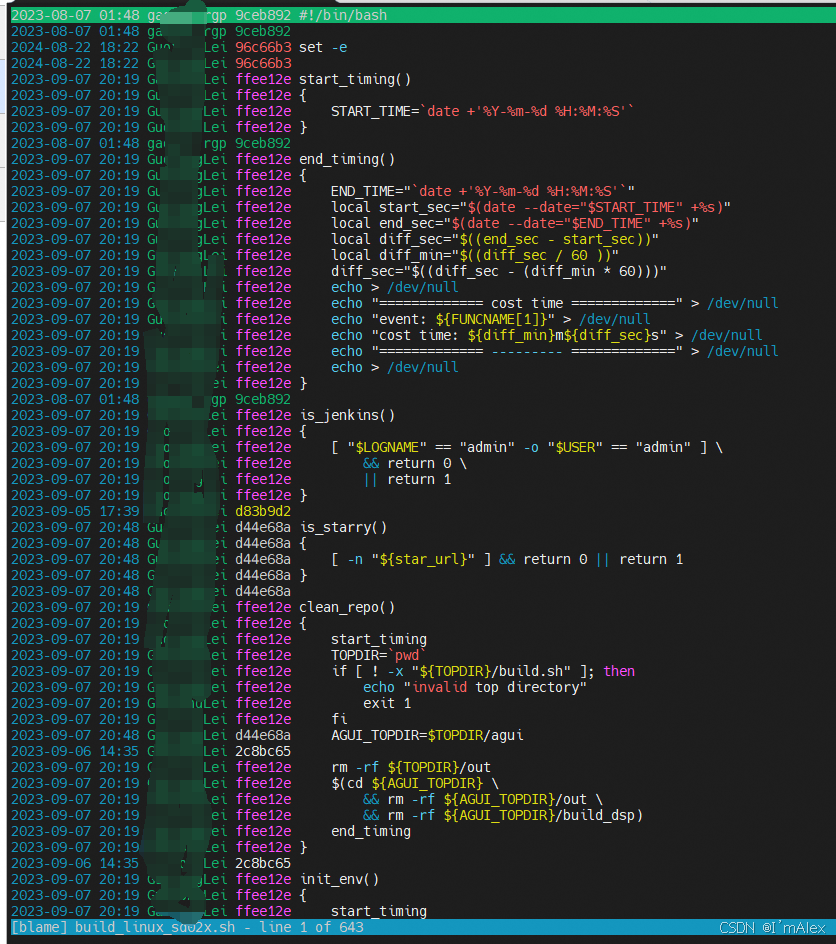Click commit hash 'd83b9d2'
Screen dimensions: 836x944
click(263, 511)
